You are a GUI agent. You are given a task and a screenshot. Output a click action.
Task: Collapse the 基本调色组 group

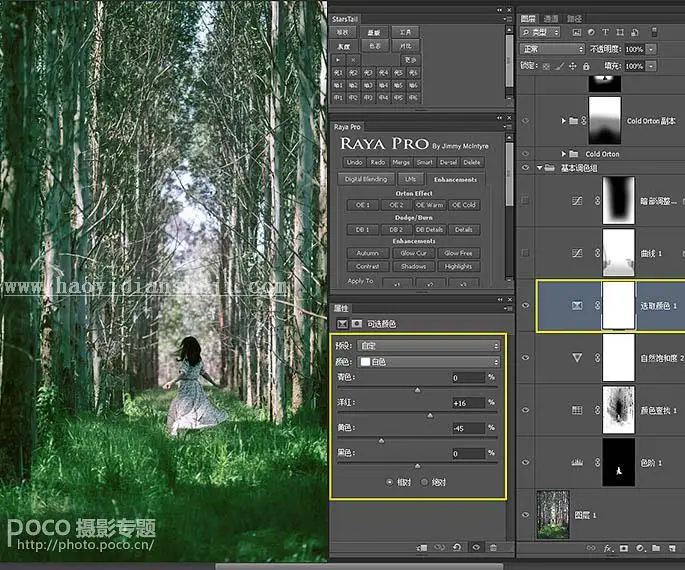(540, 168)
